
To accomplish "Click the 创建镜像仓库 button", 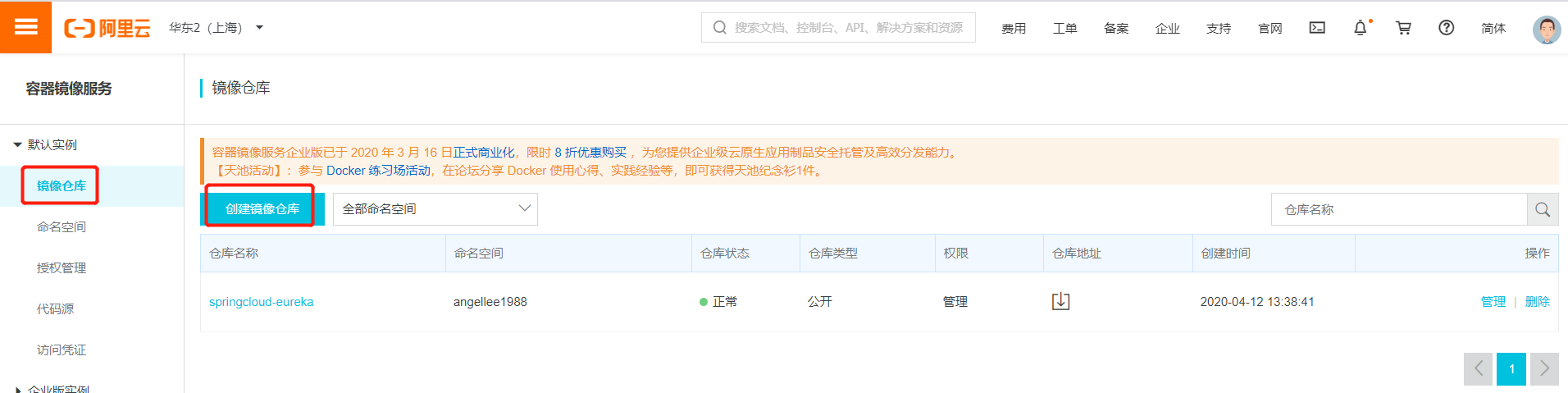I will click(262, 209).
